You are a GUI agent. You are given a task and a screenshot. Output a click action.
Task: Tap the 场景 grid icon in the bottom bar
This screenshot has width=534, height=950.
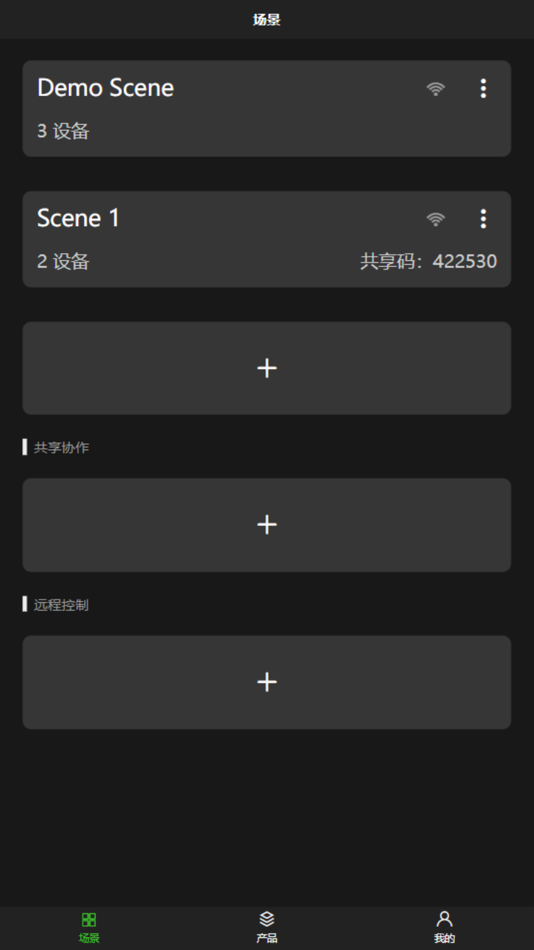89,920
